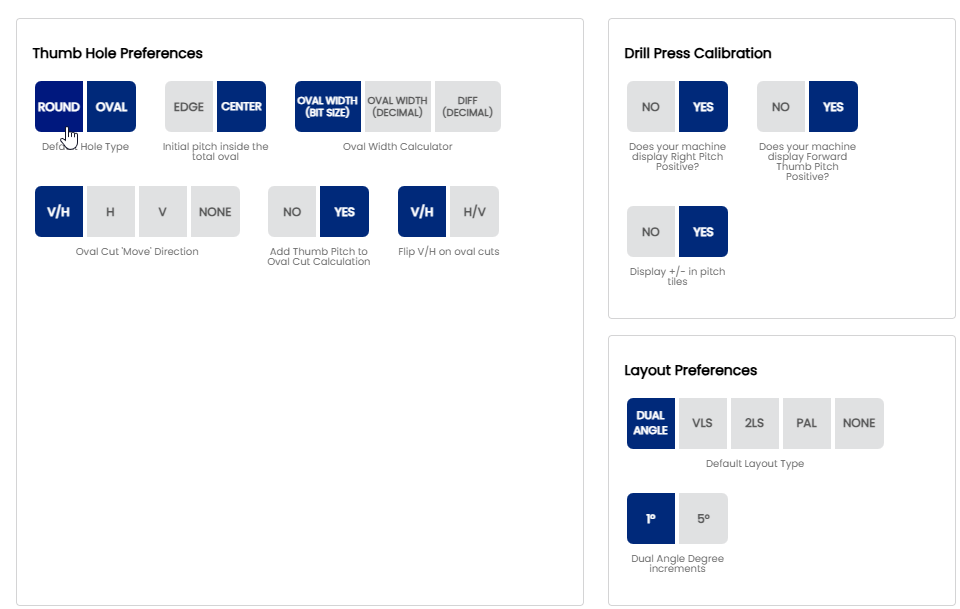Change dual angle increments to 5°
Screen dimensions: 960x609
coord(703,519)
